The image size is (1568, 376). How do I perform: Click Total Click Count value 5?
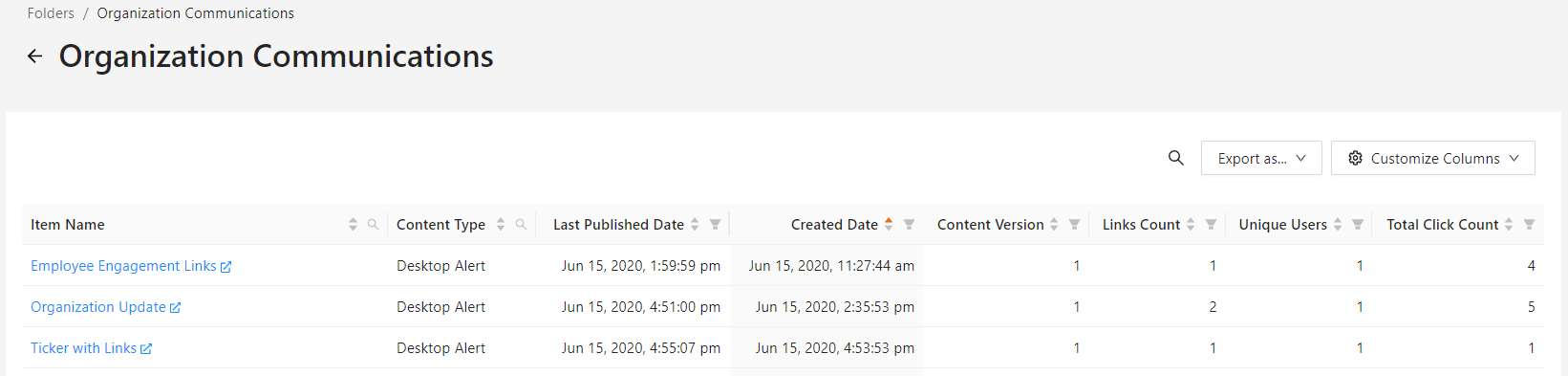(x=1531, y=307)
